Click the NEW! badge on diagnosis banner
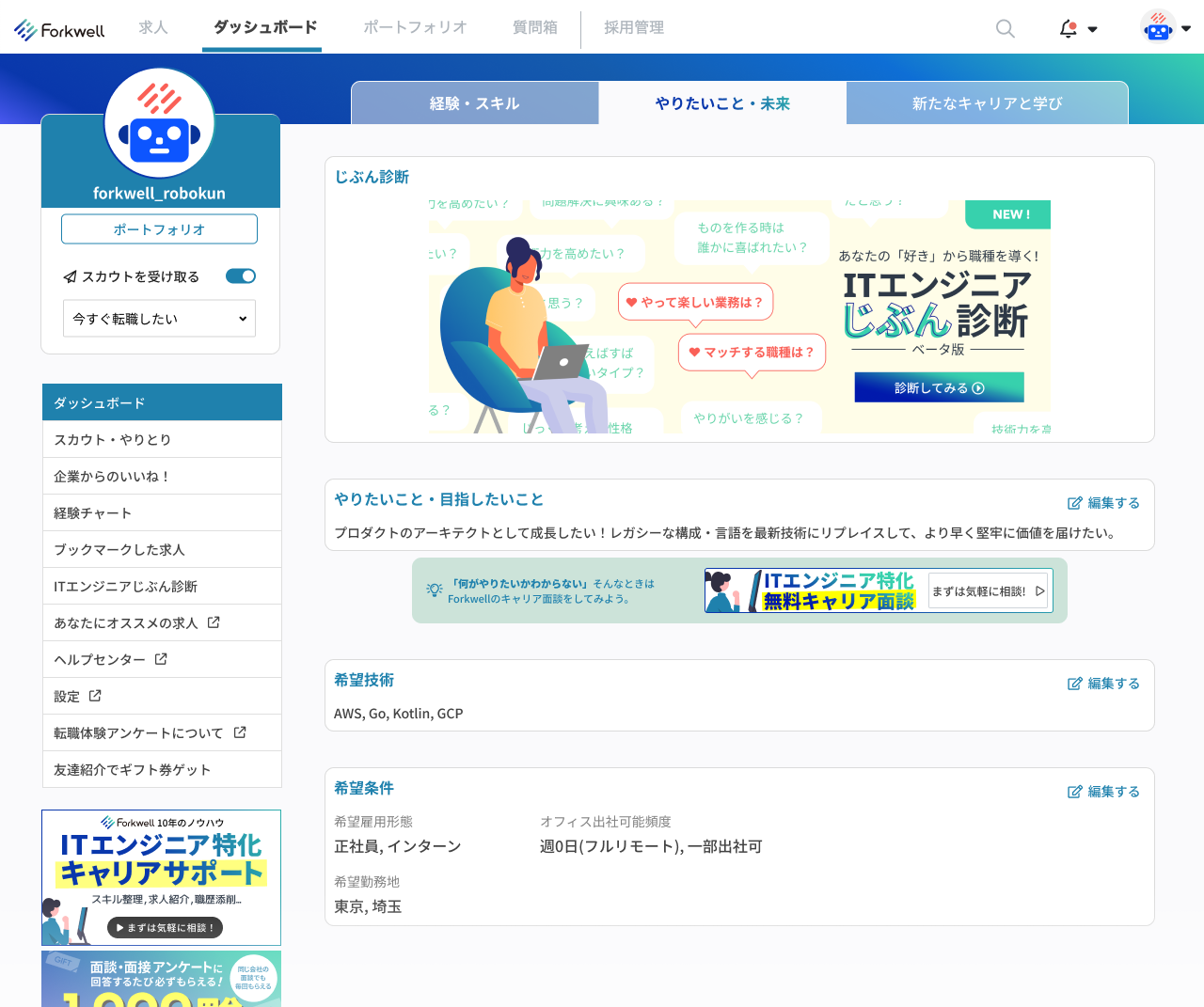Screen dimensions: 1204x1007 (x=1008, y=214)
